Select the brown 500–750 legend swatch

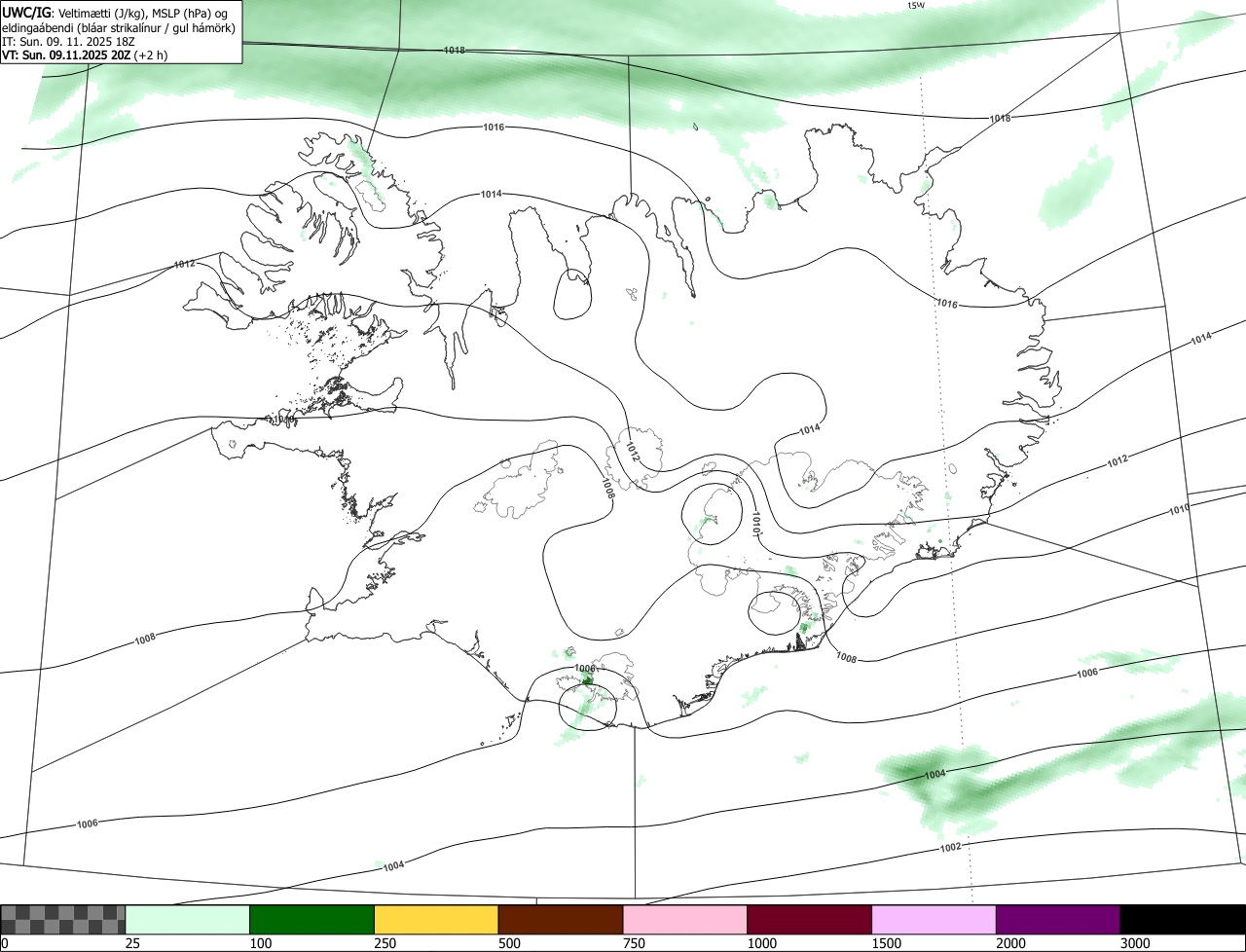click(x=561, y=919)
